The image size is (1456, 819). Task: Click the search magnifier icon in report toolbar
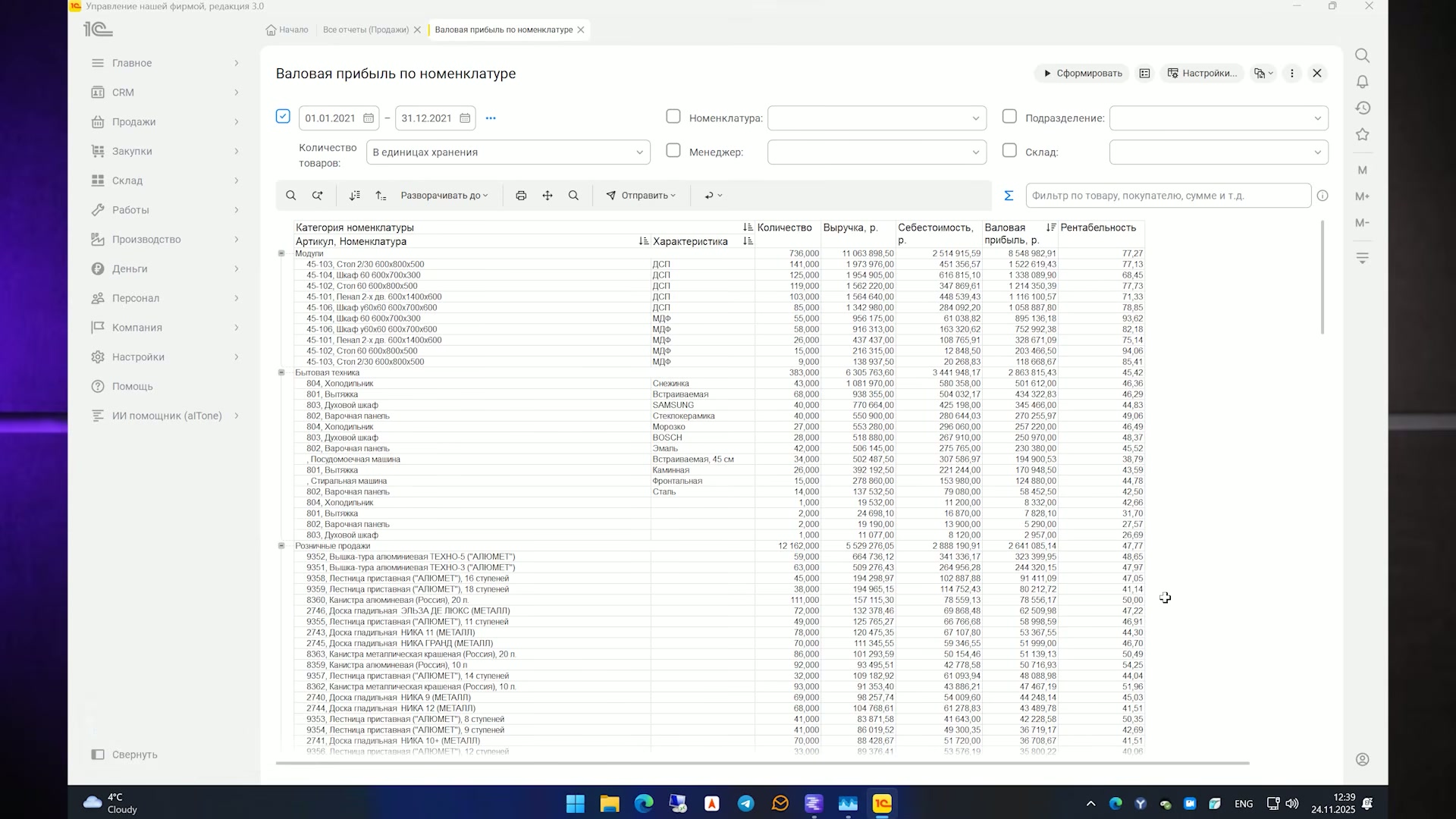pos(290,196)
